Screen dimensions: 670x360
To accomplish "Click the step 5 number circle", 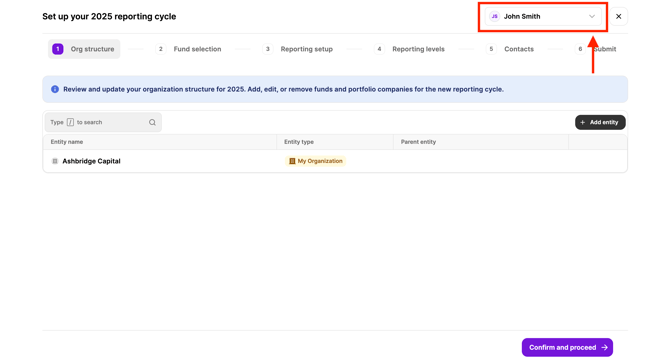I will point(491,49).
